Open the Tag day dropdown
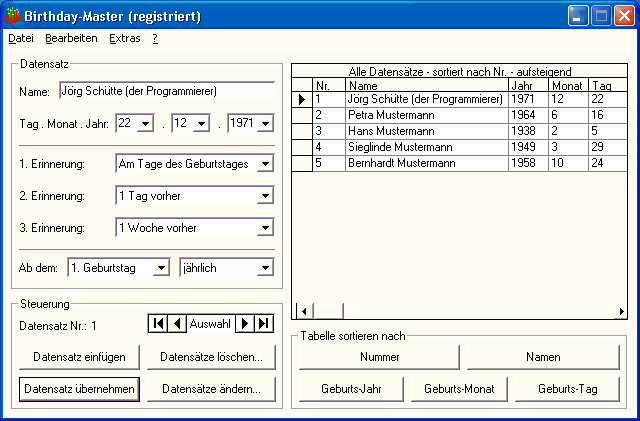 [145, 123]
